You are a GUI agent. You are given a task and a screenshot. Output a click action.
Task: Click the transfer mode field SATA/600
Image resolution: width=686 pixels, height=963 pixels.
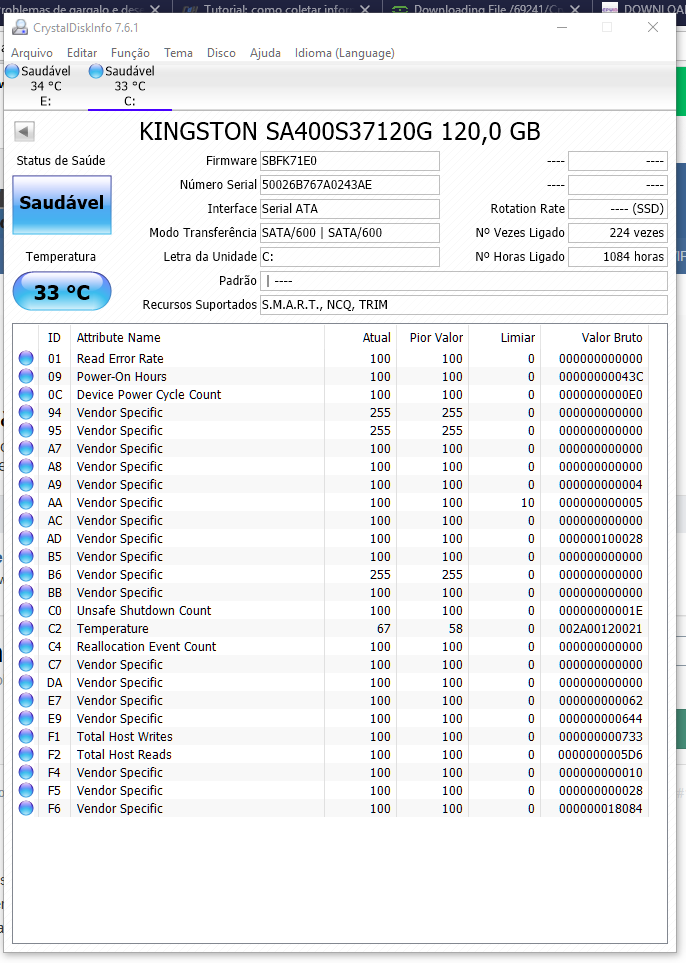tap(350, 233)
